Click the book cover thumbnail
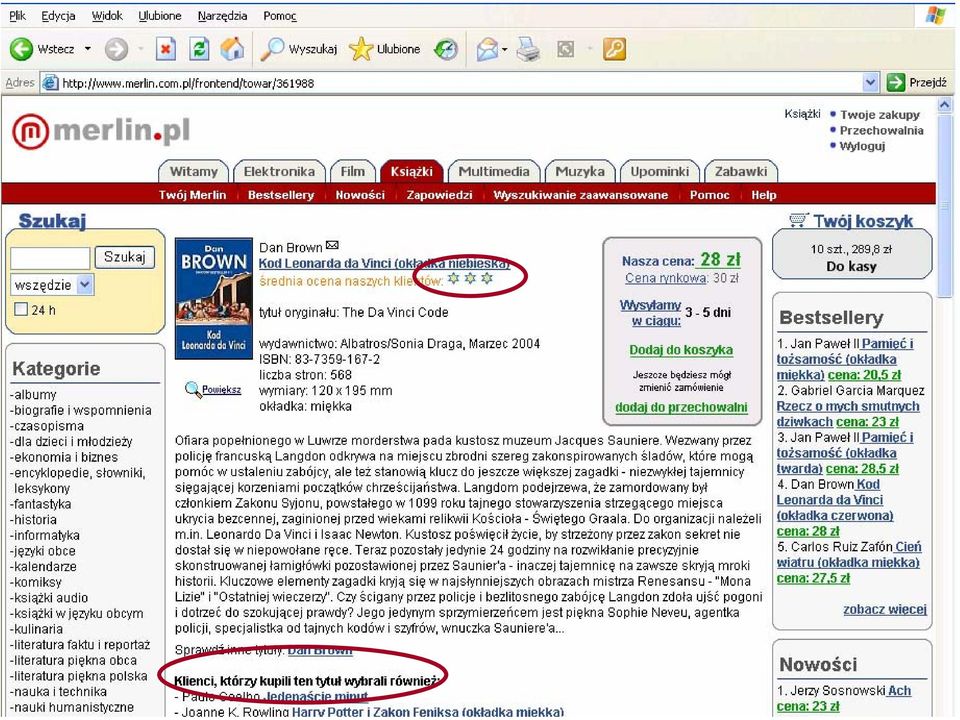Screen dimensions: 960x720 [214, 298]
